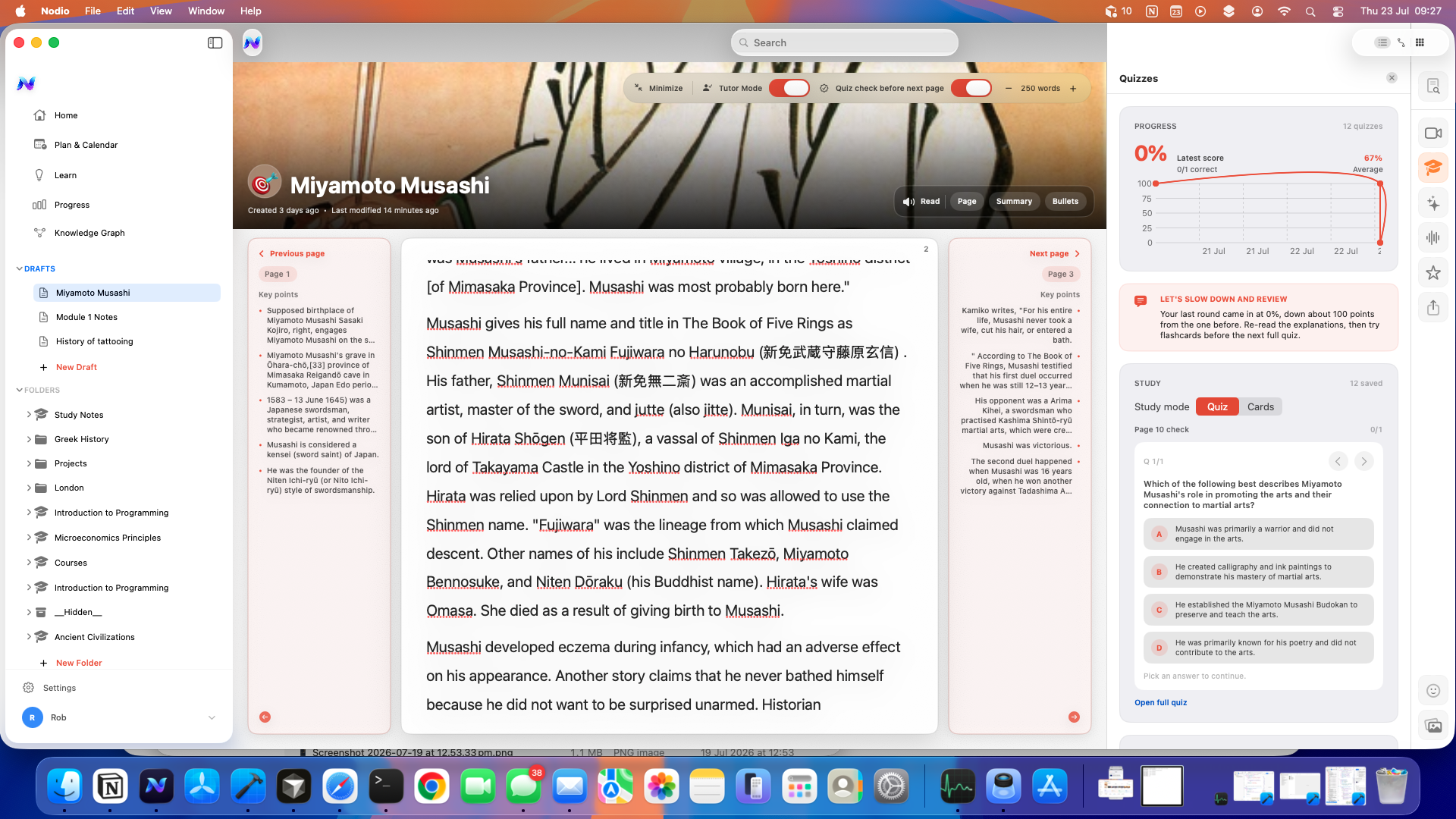The height and width of the screenshot is (819, 1456).
Task: Open the Knowledge Graph sidebar item
Action: click(89, 233)
